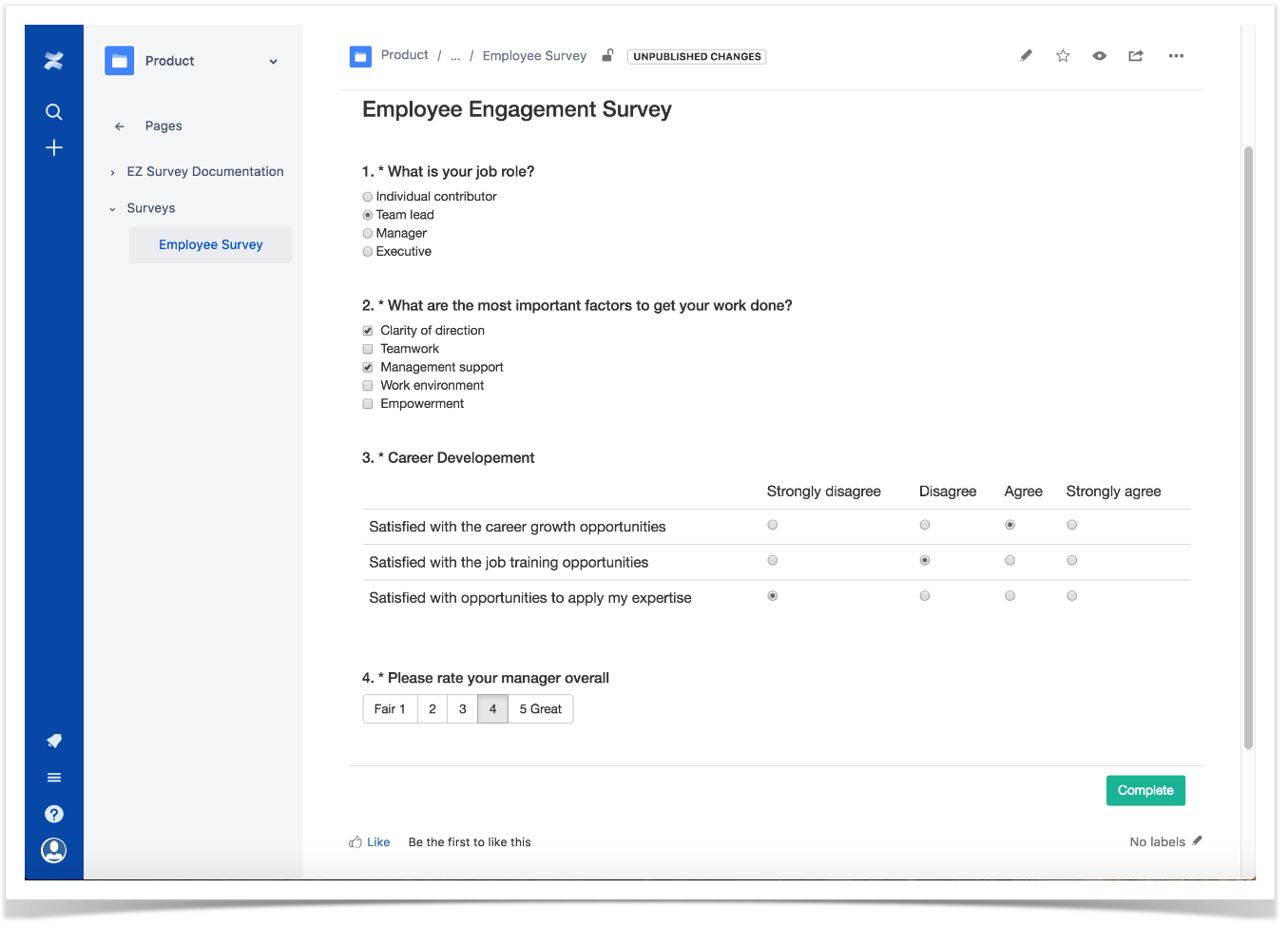The image size is (1288, 927).
Task: Select Manager radio option
Action: 368,234
